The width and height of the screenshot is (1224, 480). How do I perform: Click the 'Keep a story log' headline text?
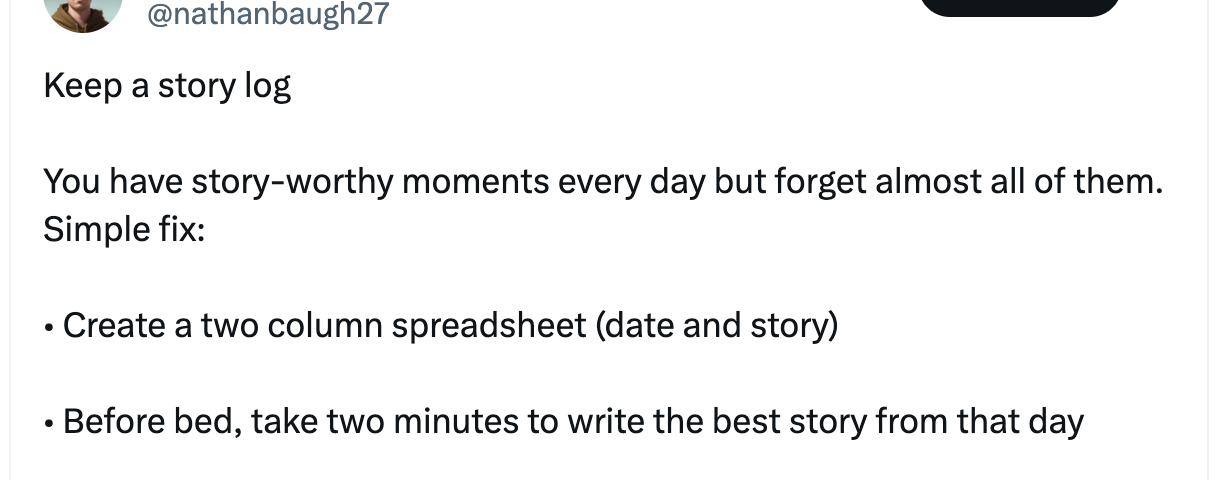[x=167, y=87]
